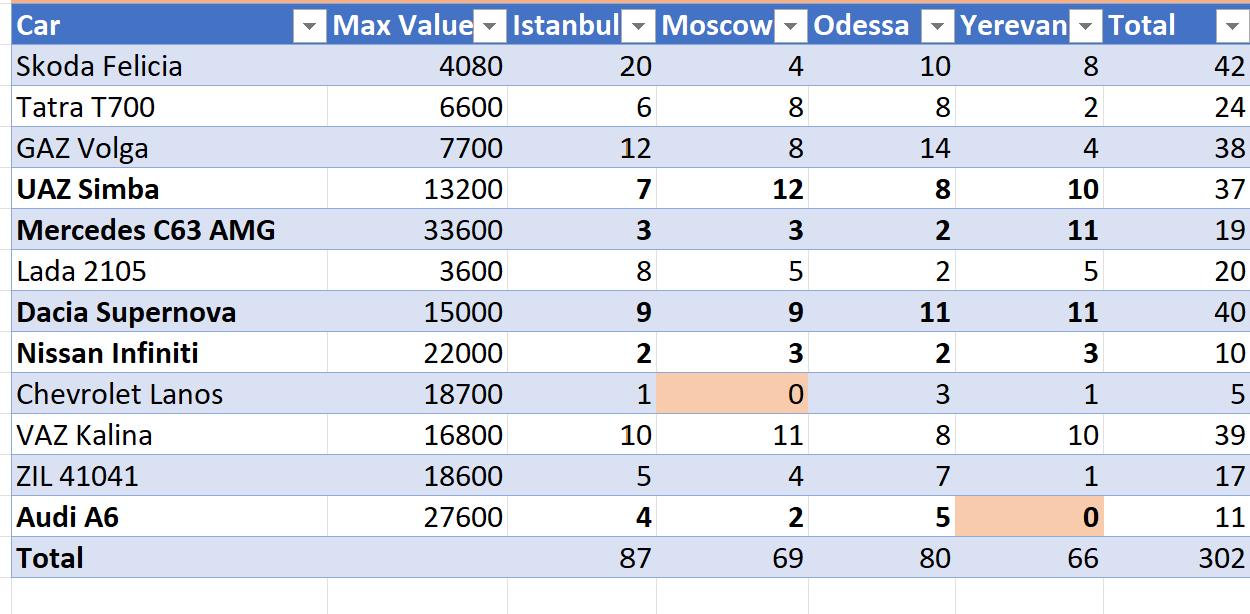Select the Mercedes C63 AMG cell
Screen dimensions: 1250x614
tap(146, 231)
